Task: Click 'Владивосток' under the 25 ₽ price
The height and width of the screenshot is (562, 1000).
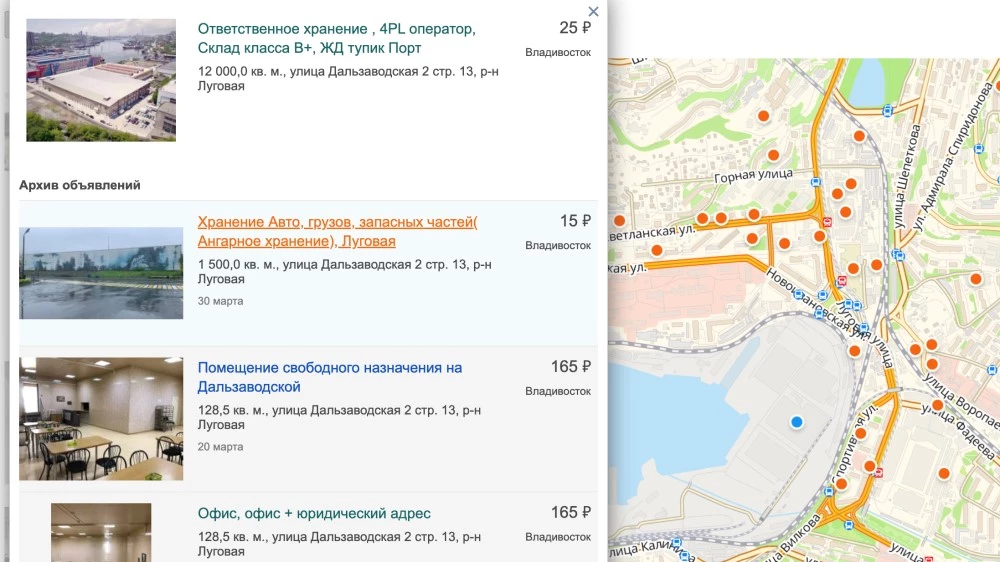Action: click(558, 52)
